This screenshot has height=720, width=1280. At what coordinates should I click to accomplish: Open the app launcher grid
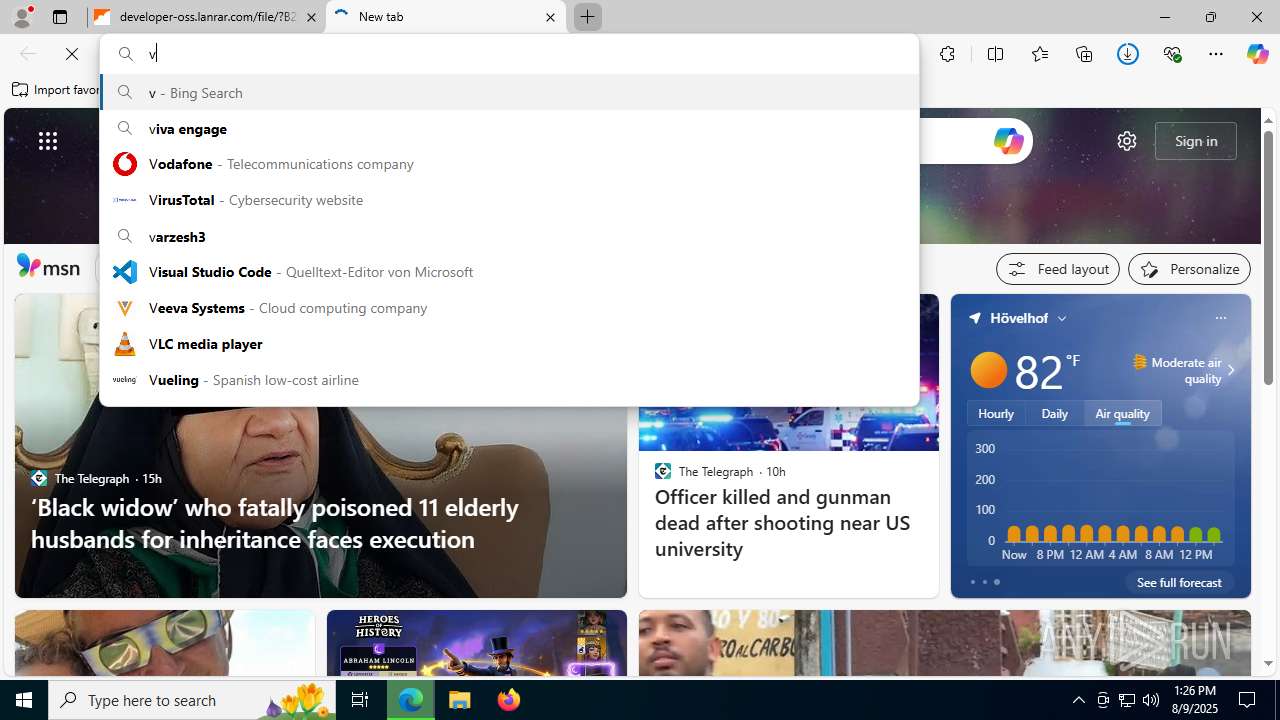click(x=48, y=141)
